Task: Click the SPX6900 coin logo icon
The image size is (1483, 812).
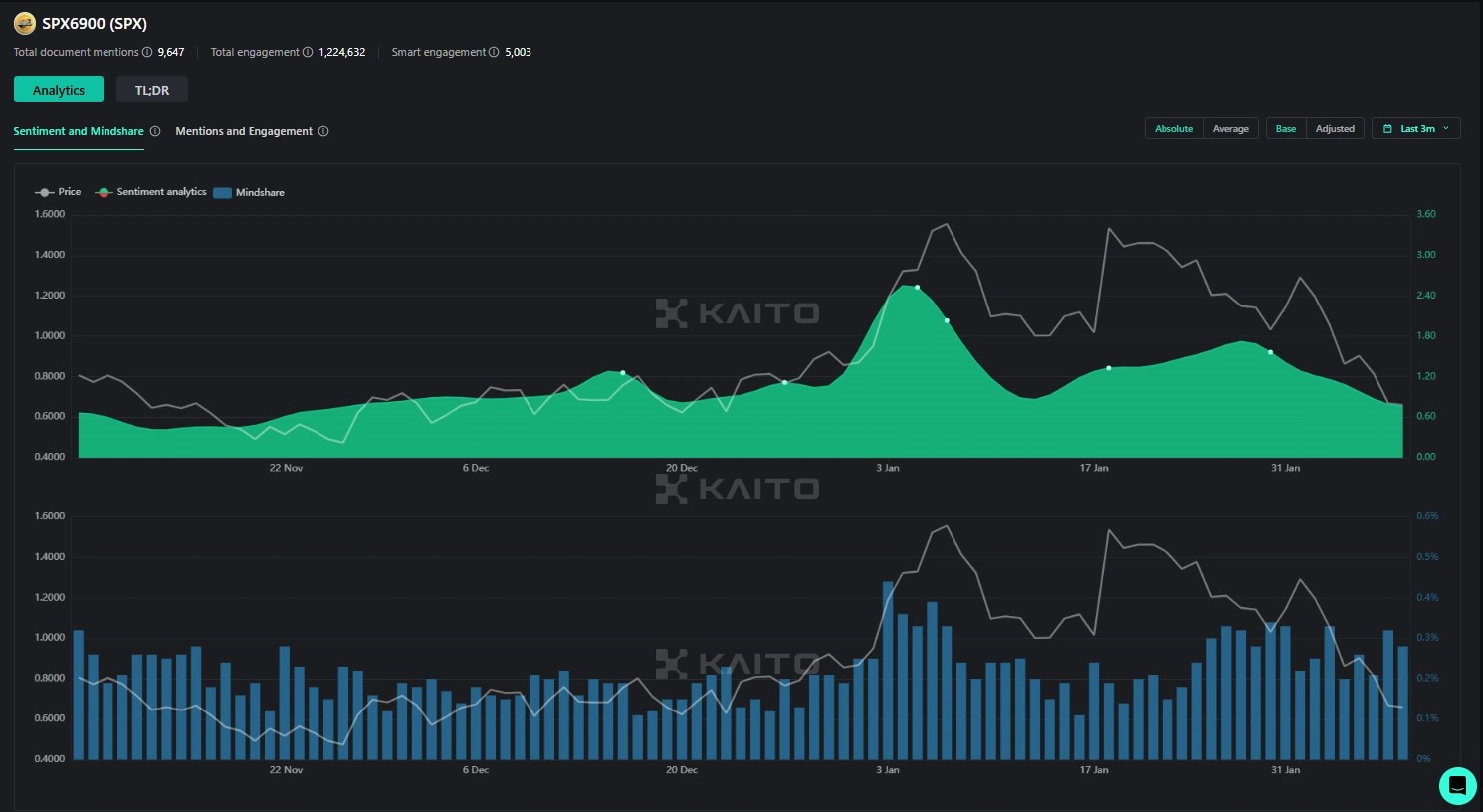Action: [x=24, y=24]
